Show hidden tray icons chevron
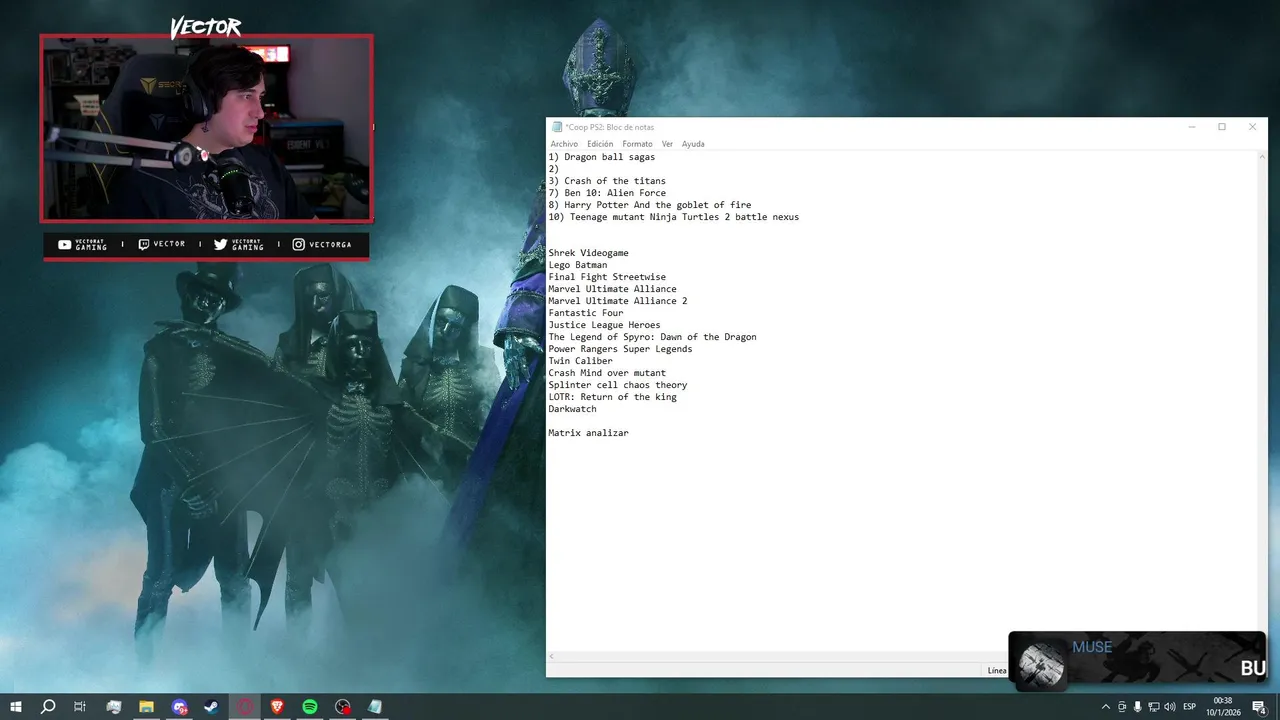This screenshot has width=1280, height=720. pos(1105,707)
